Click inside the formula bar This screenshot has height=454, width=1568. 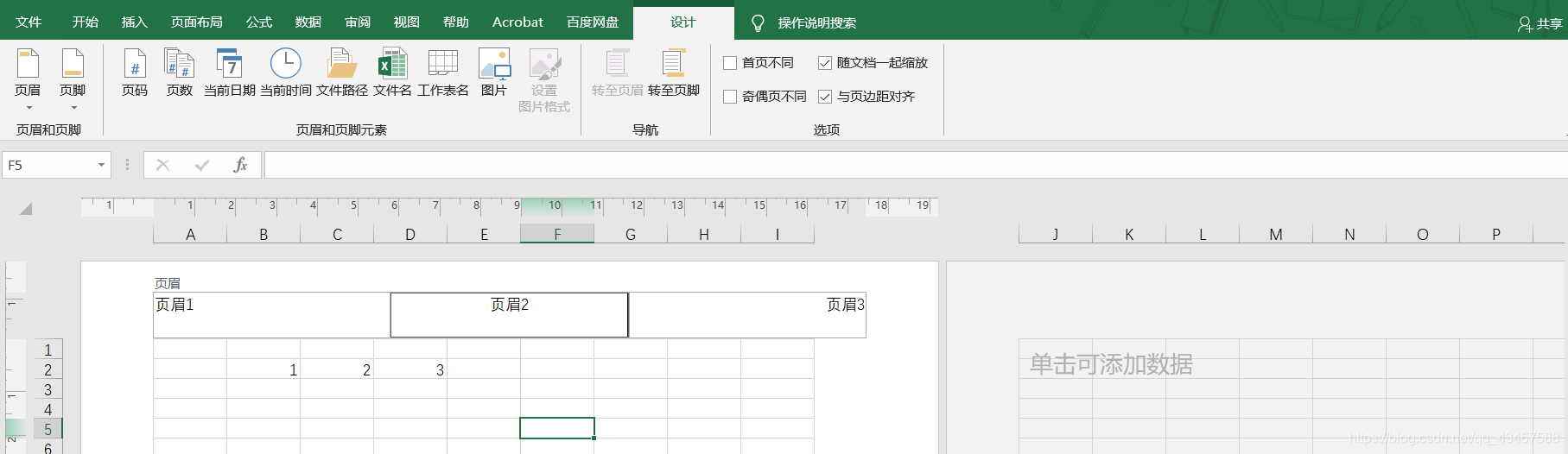pyautogui.click(x=916, y=165)
